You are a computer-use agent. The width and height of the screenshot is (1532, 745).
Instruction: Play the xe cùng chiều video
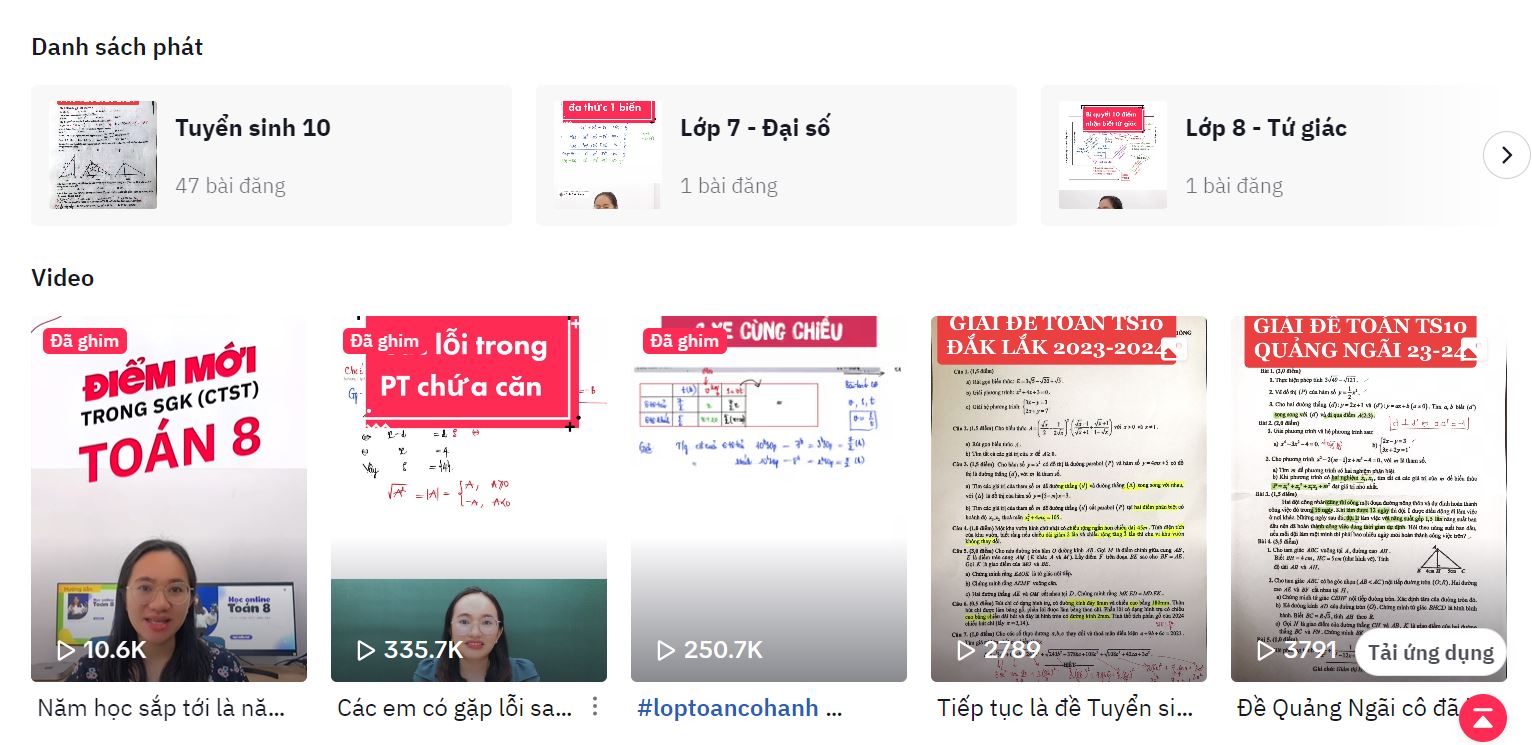pos(769,499)
